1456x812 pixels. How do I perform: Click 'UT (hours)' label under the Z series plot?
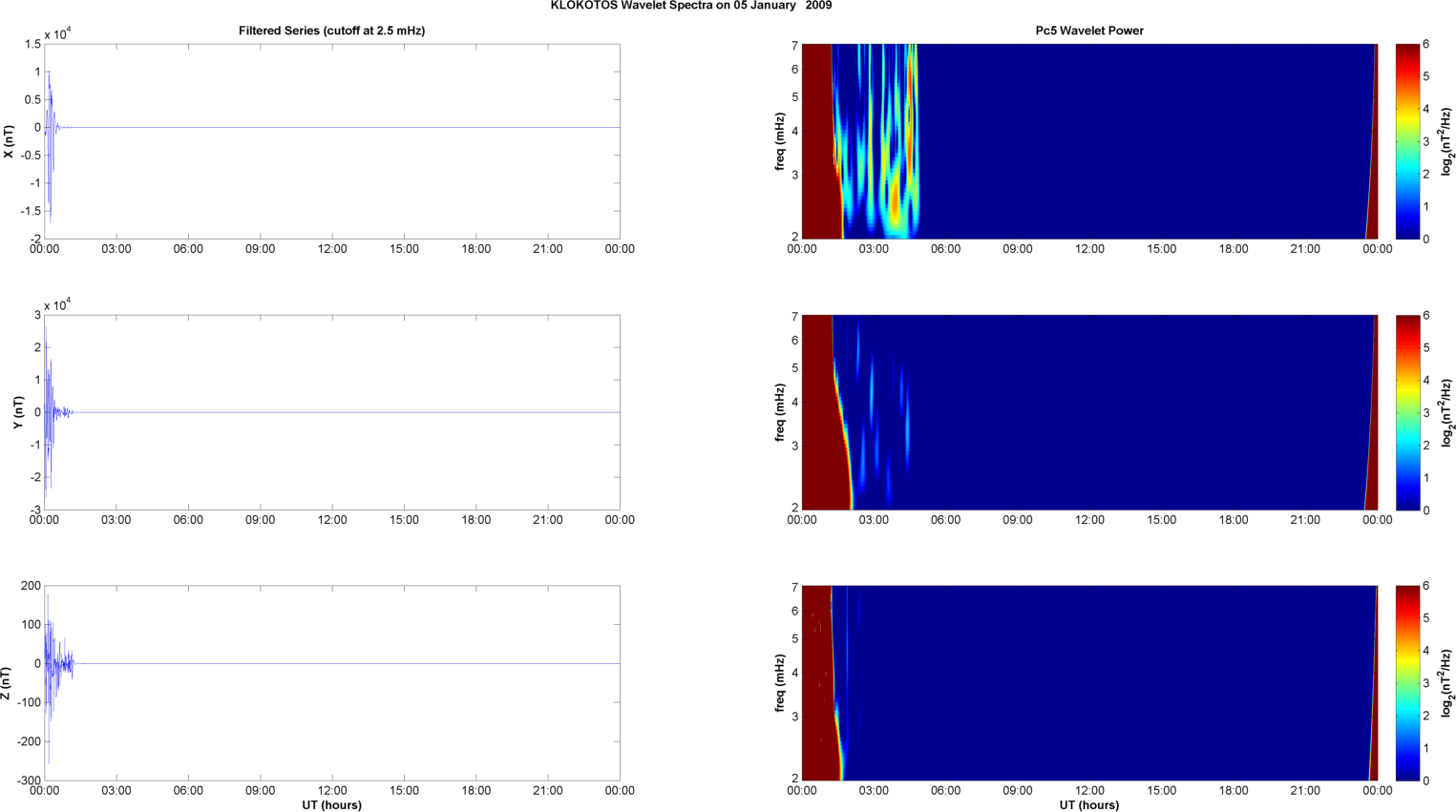332,804
